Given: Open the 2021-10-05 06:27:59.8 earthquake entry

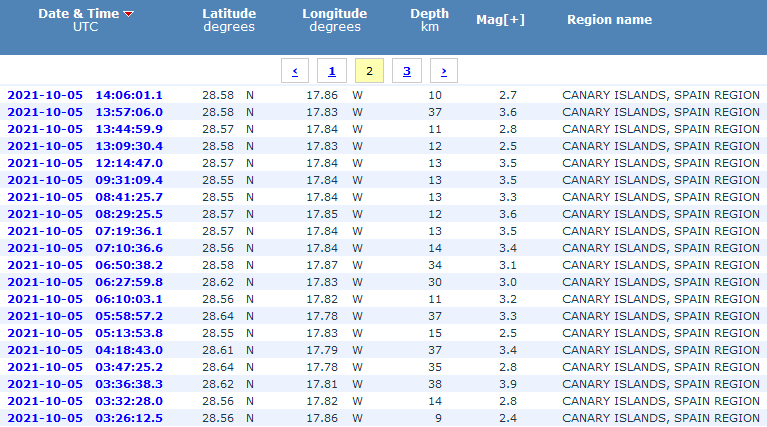Looking at the screenshot, I should click(x=85, y=282).
